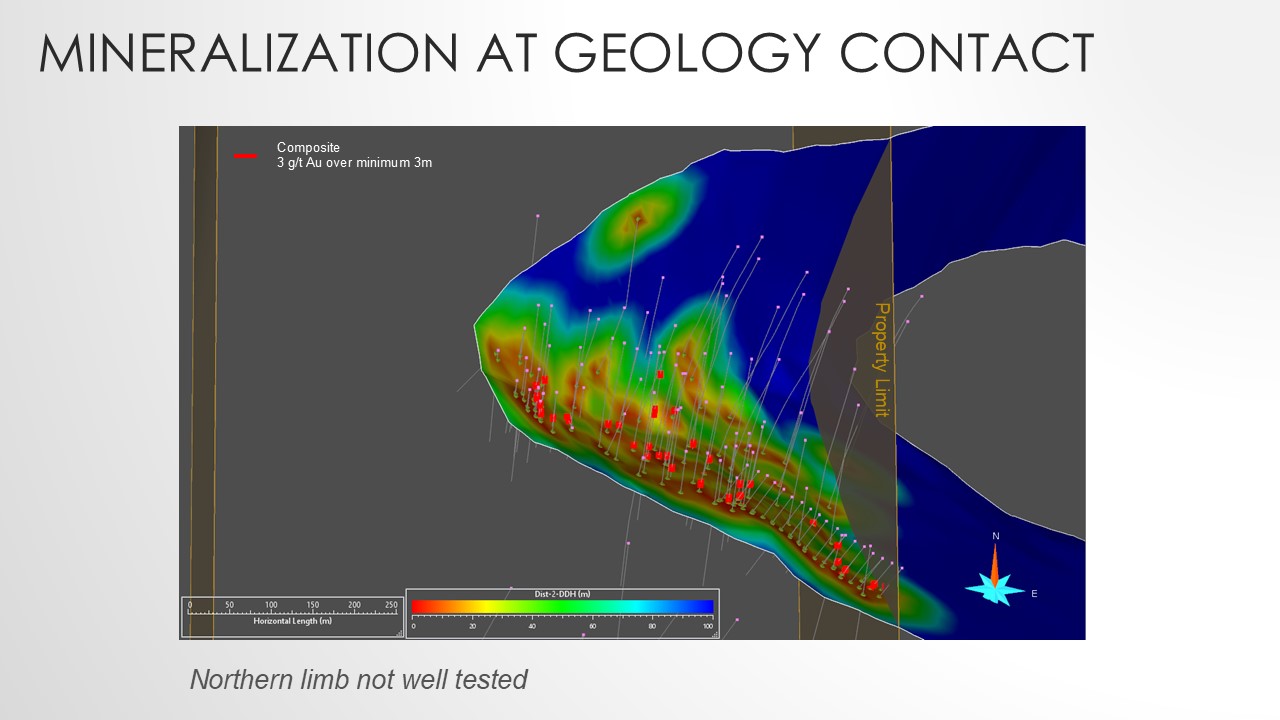Viewport: 1280px width, 720px height.
Task: Click the 0 tick label on color legend
Action: tap(413, 625)
